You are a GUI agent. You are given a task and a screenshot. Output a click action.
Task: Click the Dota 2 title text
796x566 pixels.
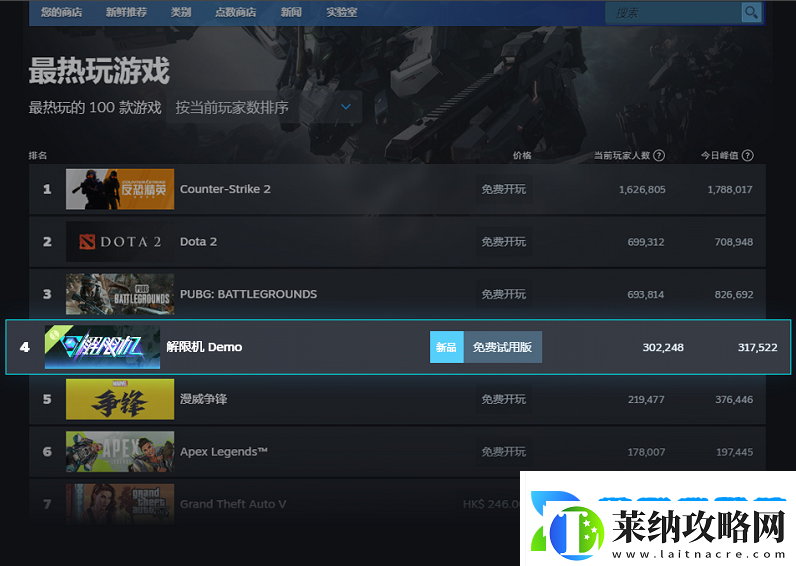coord(198,242)
